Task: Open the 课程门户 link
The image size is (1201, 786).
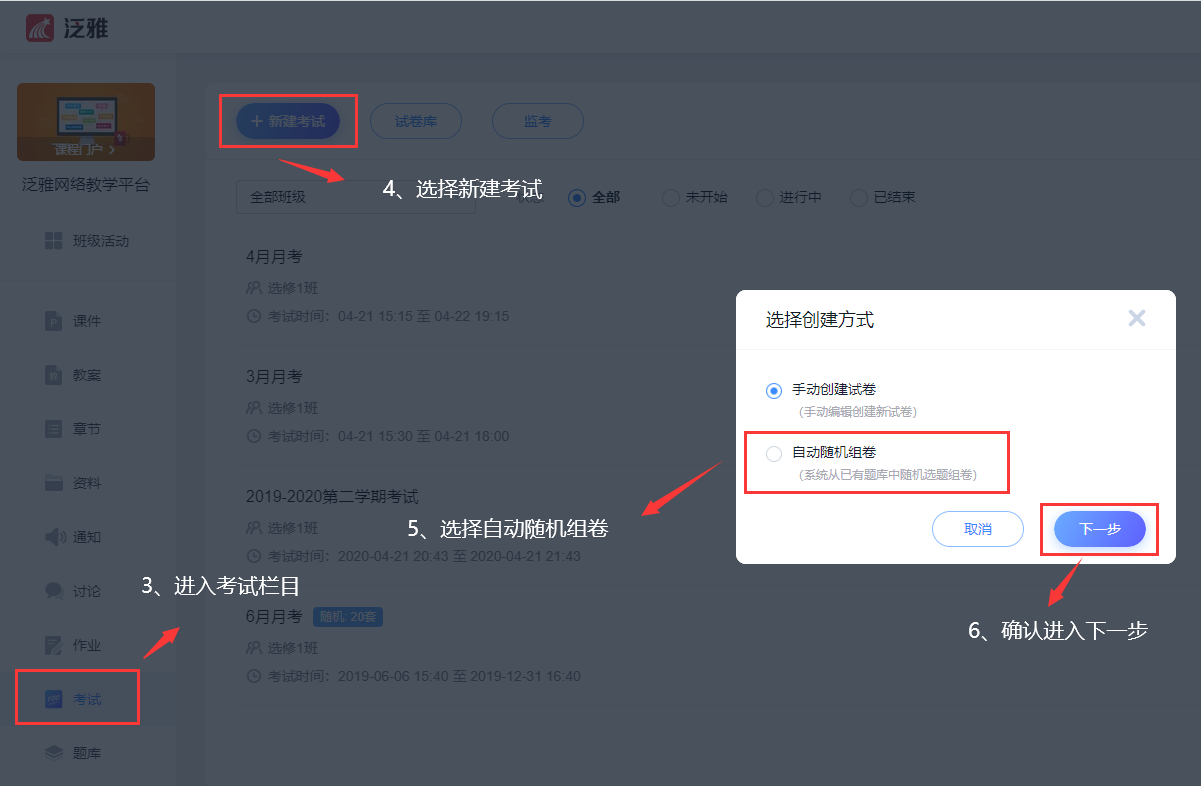Action: pos(83,150)
